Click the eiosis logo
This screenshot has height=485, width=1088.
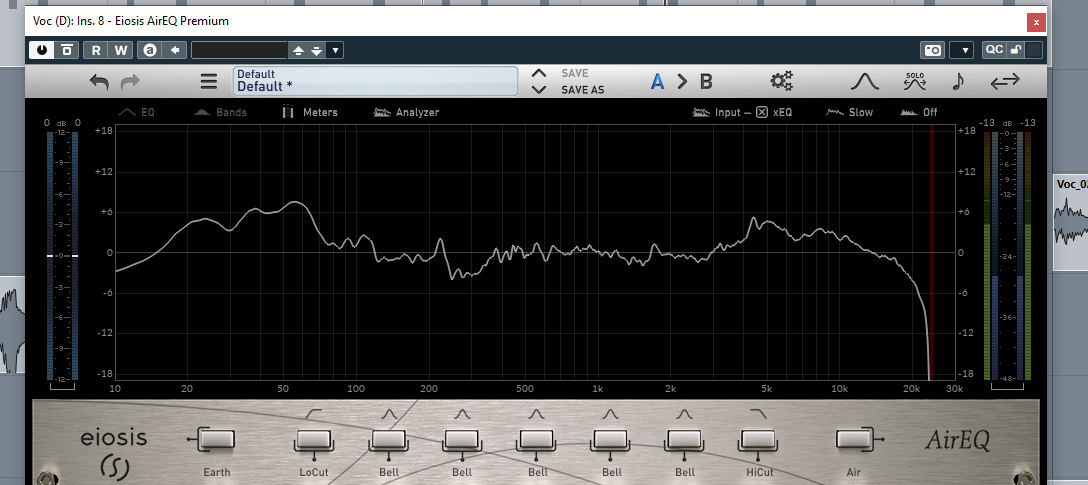coord(114,453)
